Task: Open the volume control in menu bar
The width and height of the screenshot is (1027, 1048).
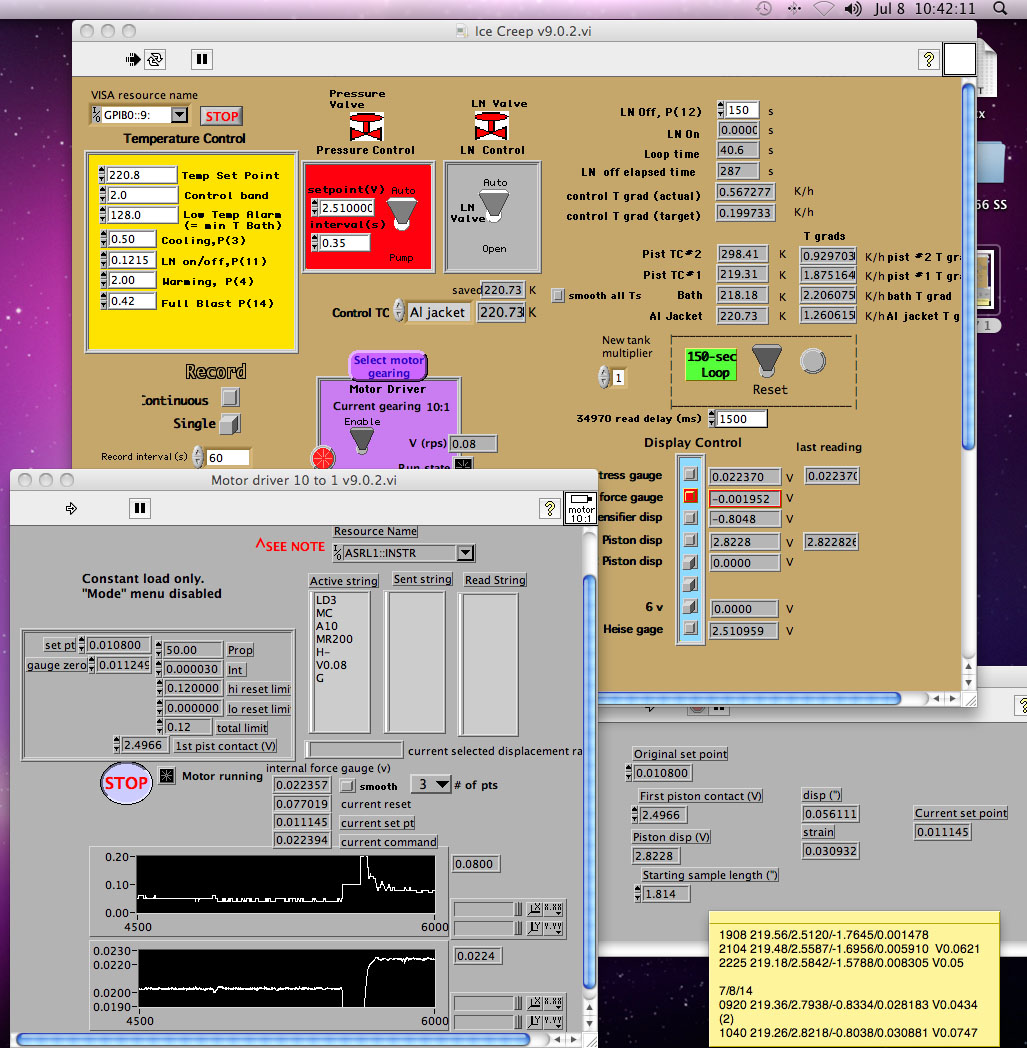Action: [x=853, y=9]
